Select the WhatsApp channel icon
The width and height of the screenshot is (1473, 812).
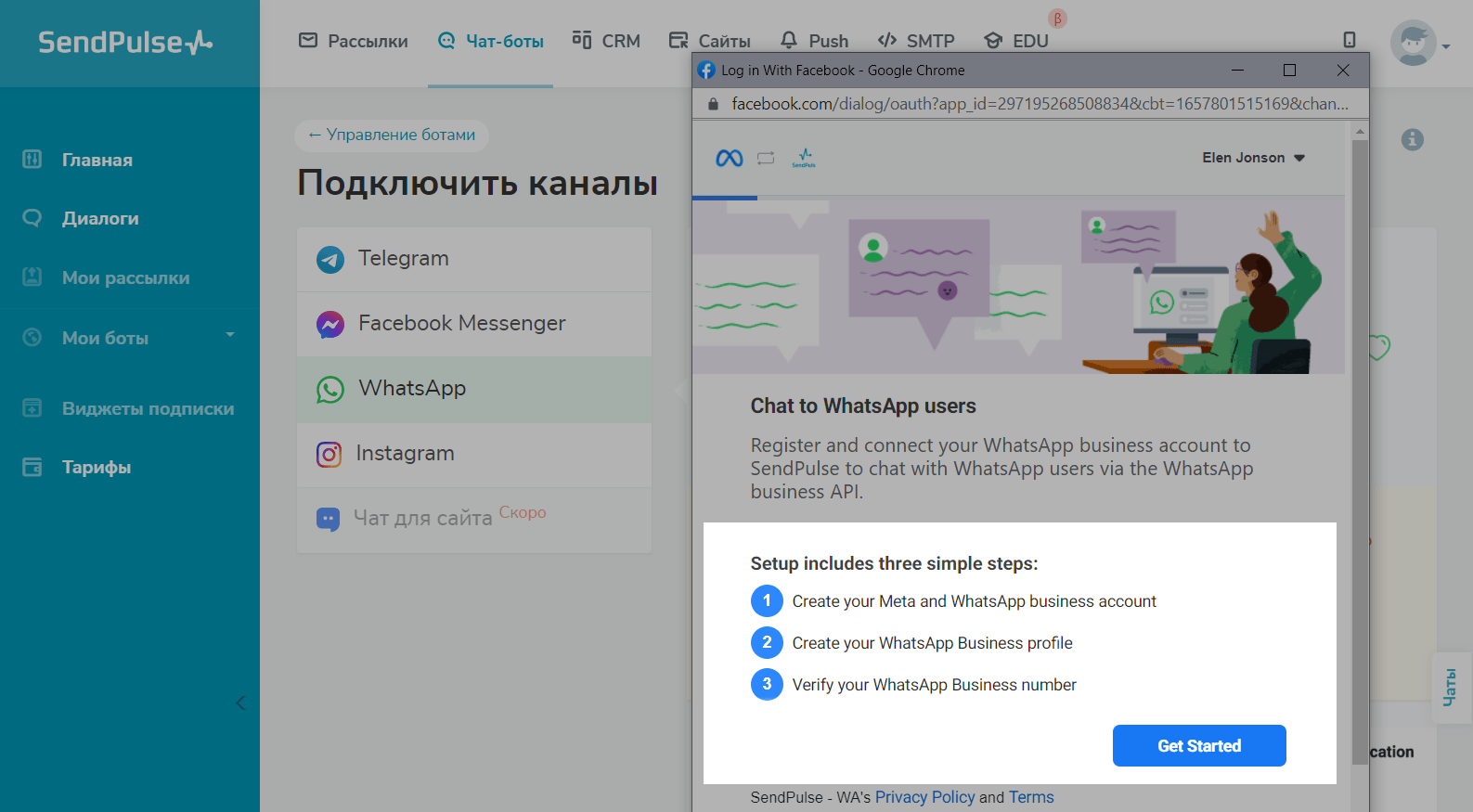[330, 389]
